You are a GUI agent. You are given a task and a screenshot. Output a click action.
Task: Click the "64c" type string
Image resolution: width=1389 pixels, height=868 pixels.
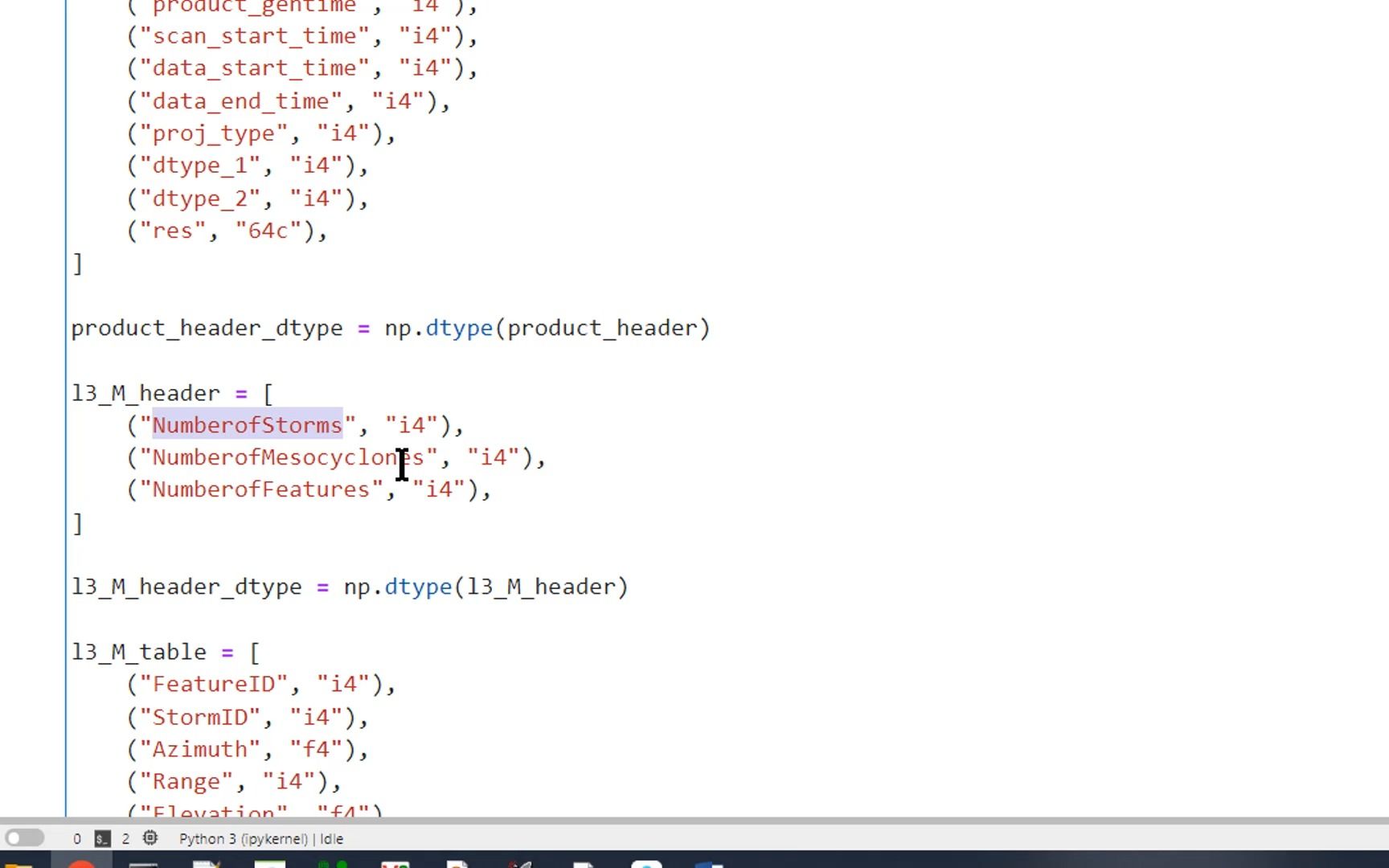point(268,231)
